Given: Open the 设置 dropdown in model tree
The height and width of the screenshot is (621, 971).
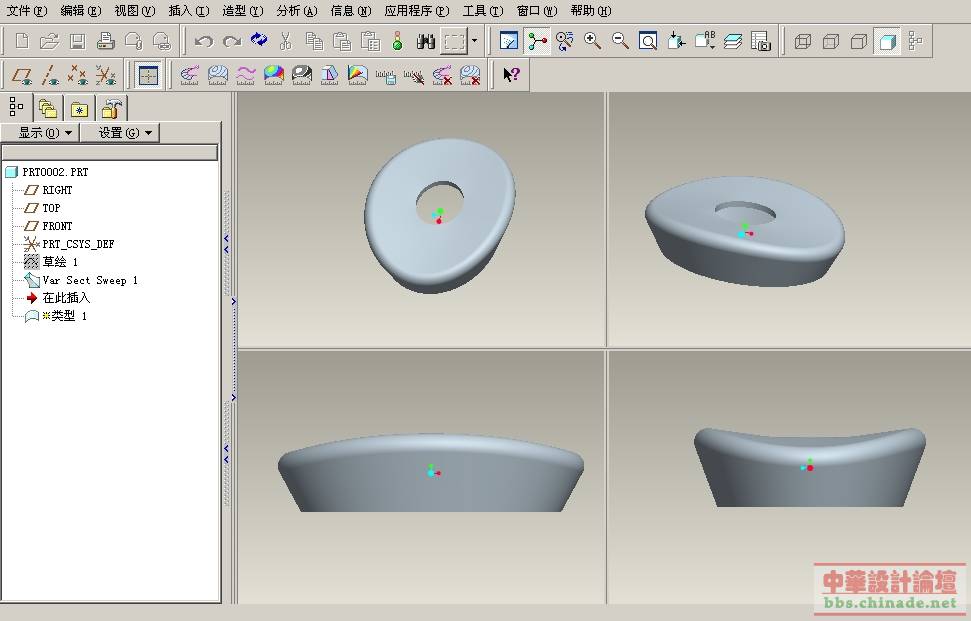Looking at the screenshot, I should tap(119, 132).
